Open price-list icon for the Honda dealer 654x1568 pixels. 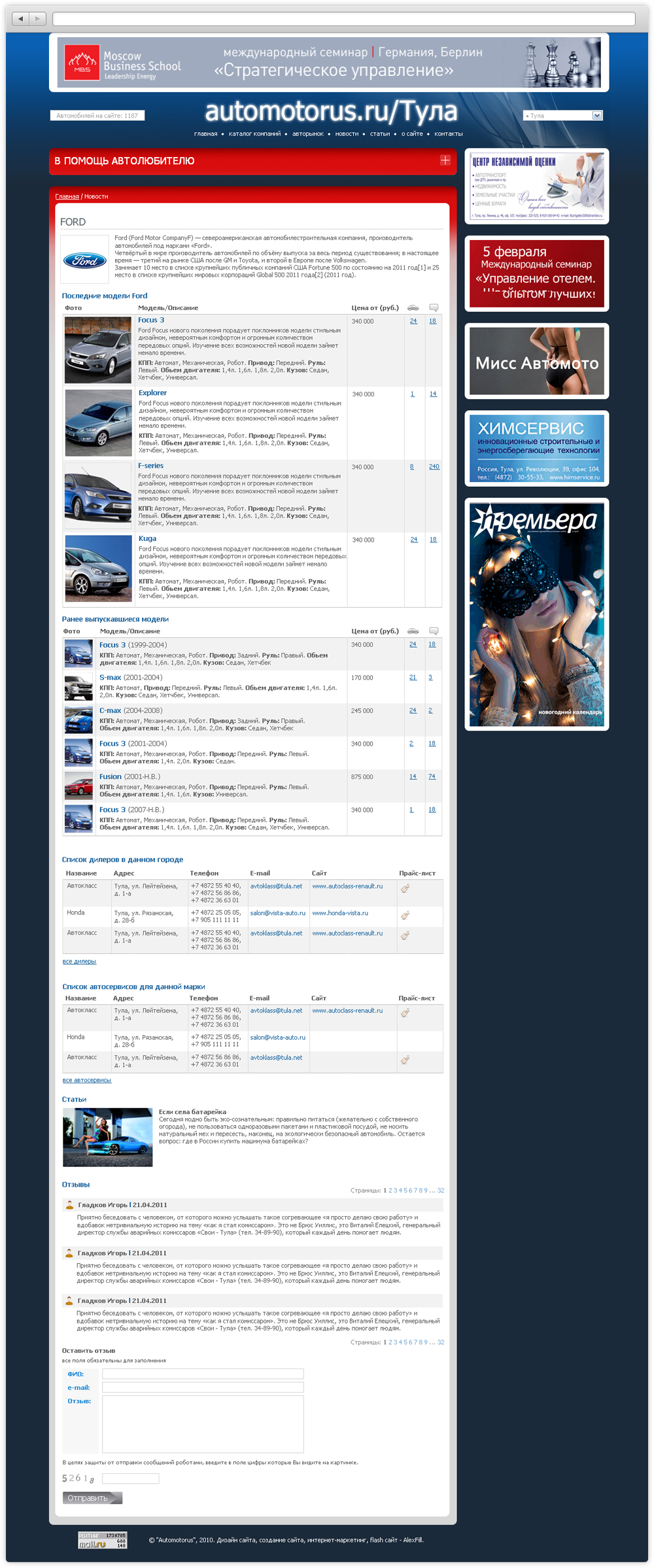coord(405,915)
